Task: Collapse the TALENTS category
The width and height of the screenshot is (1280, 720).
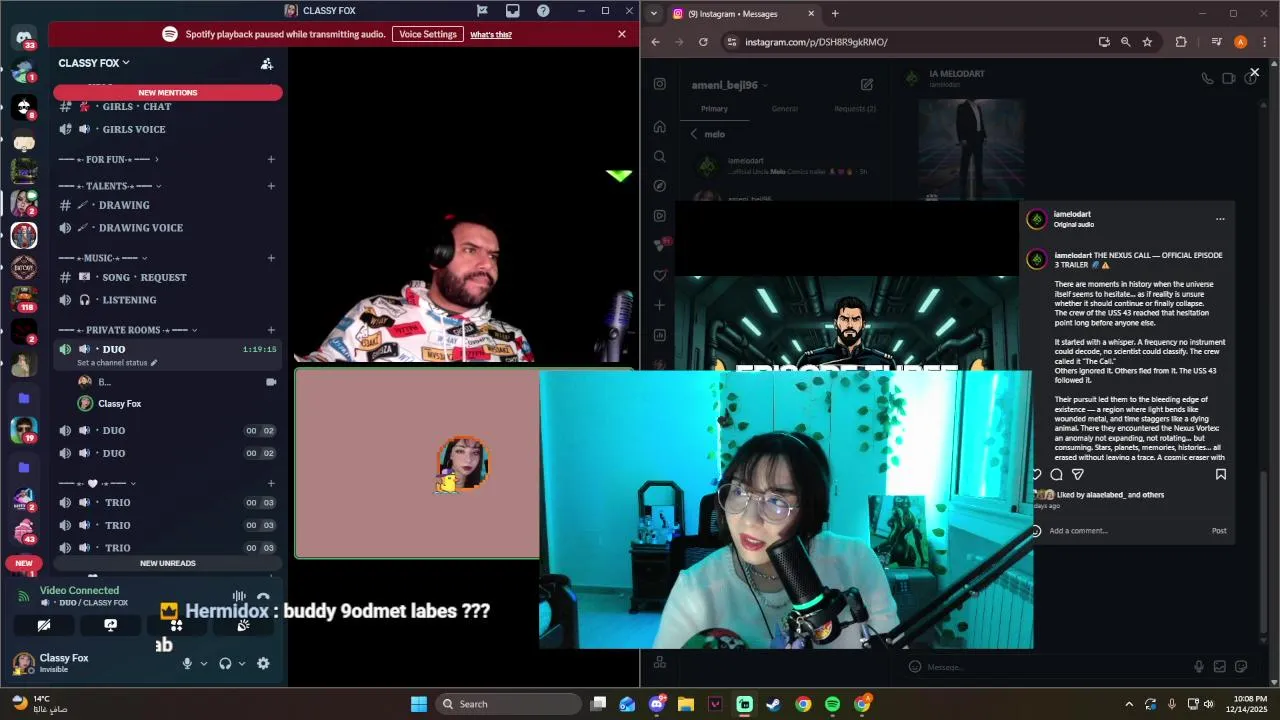Action: coord(110,186)
